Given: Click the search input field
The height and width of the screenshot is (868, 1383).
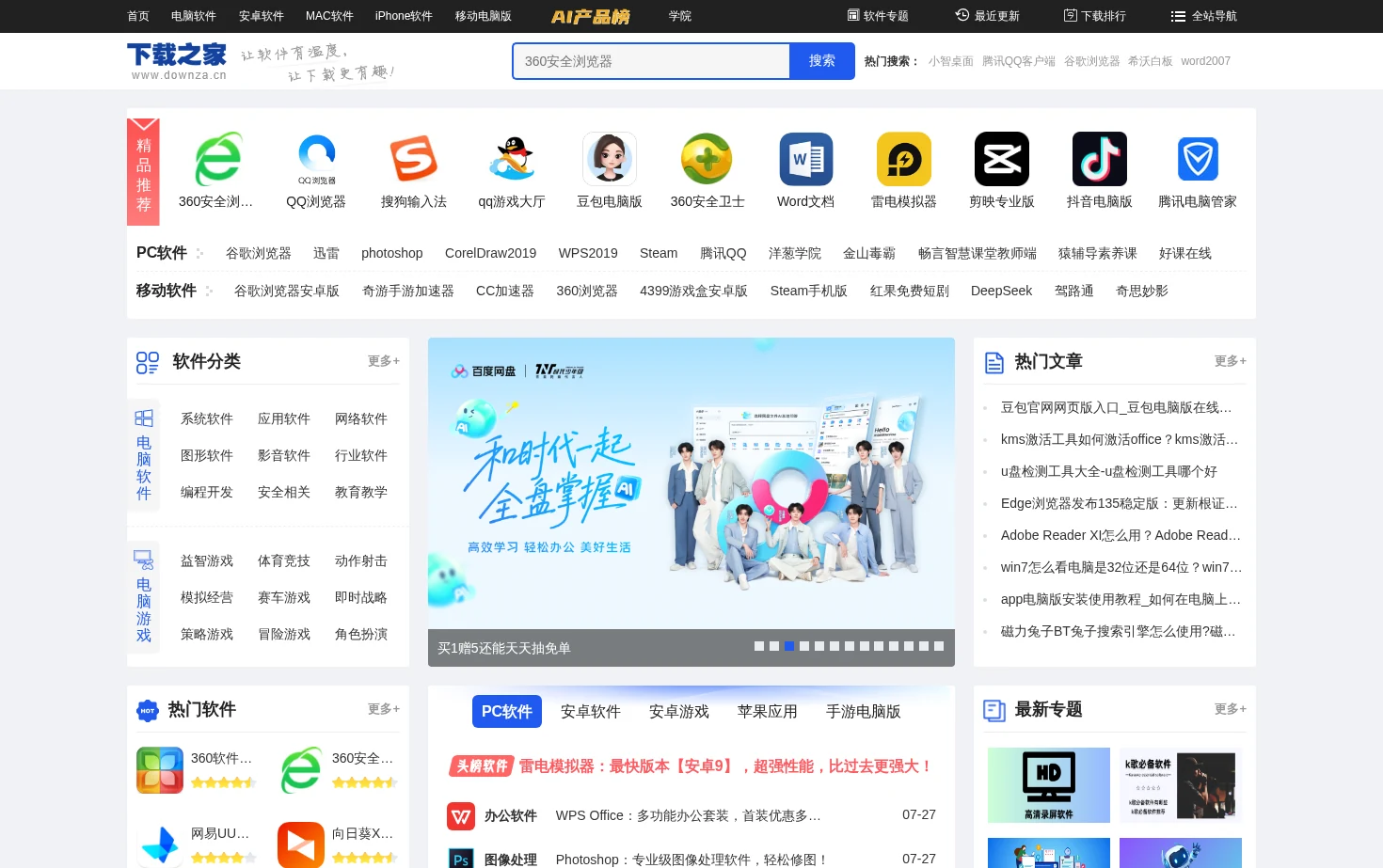Looking at the screenshot, I should [x=652, y=61].
